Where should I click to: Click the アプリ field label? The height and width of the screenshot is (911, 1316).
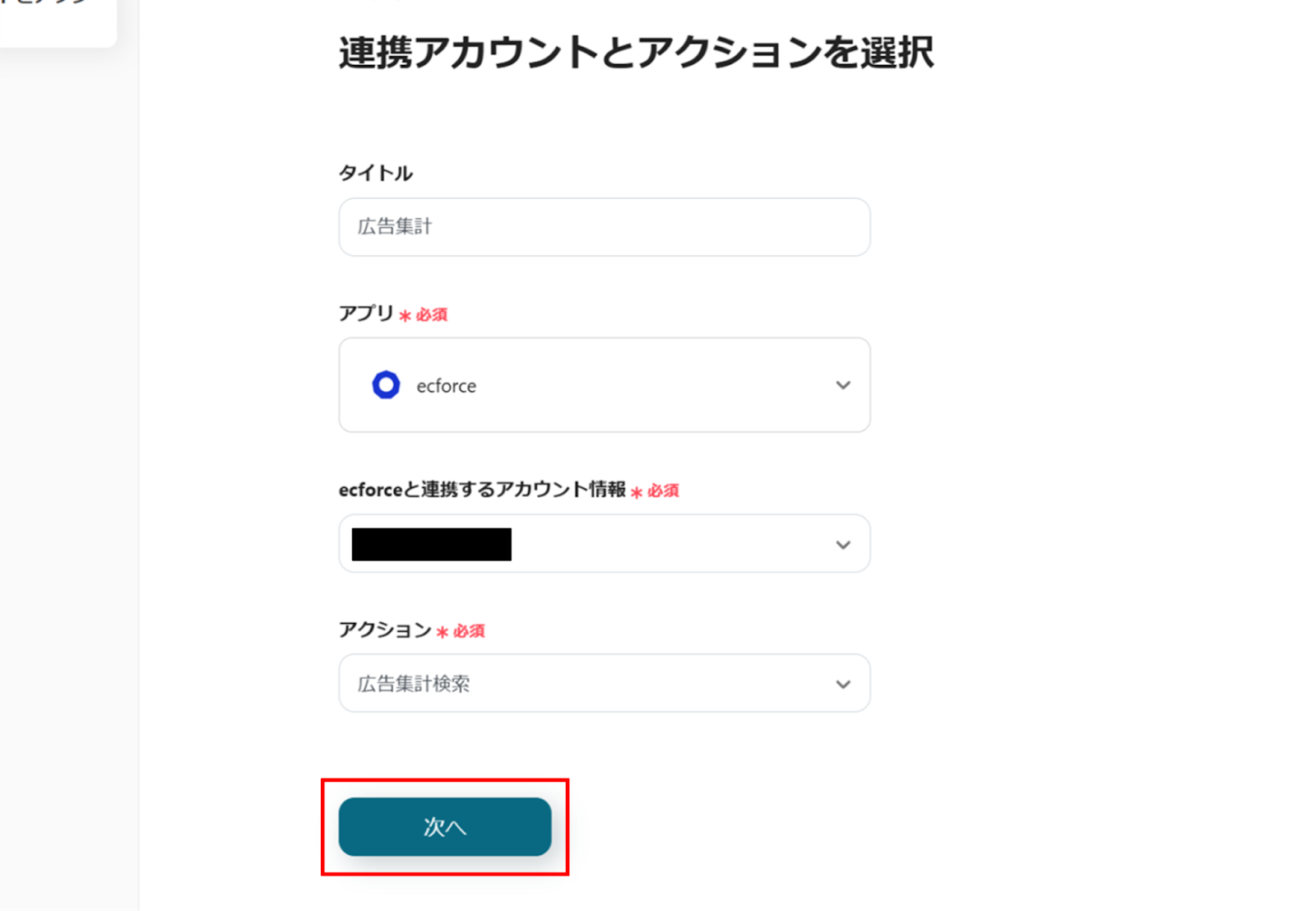tap(366, 314)
